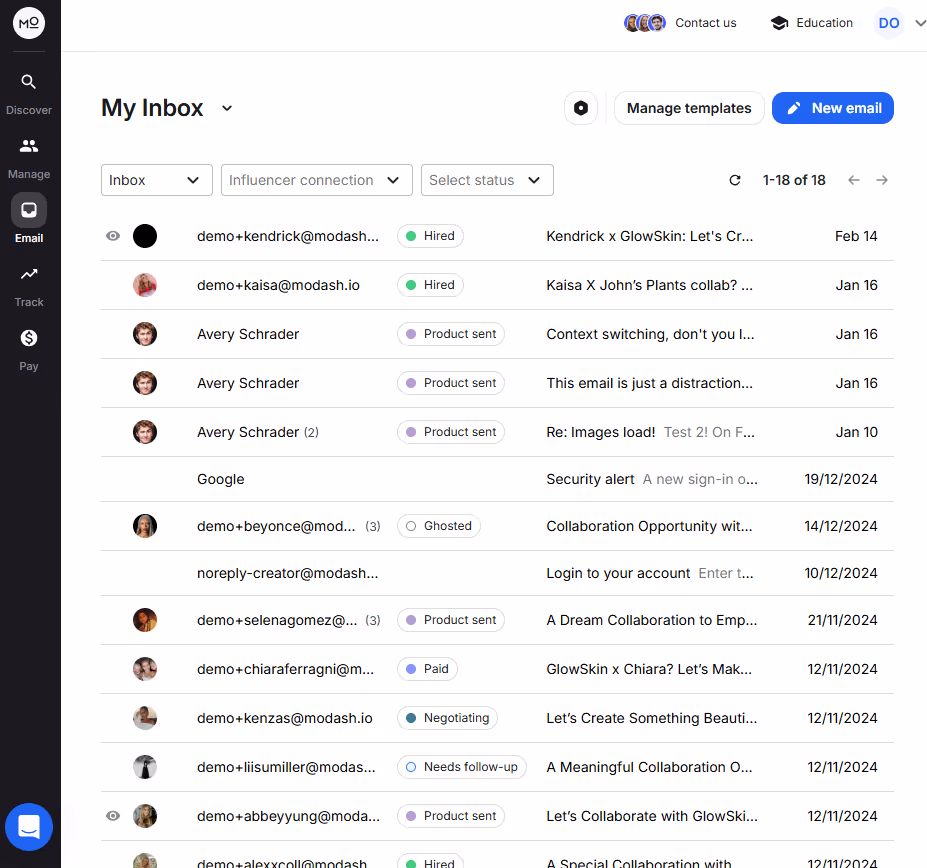
Task: Open the DO user avatar
Action: click(x=889, y=23)
